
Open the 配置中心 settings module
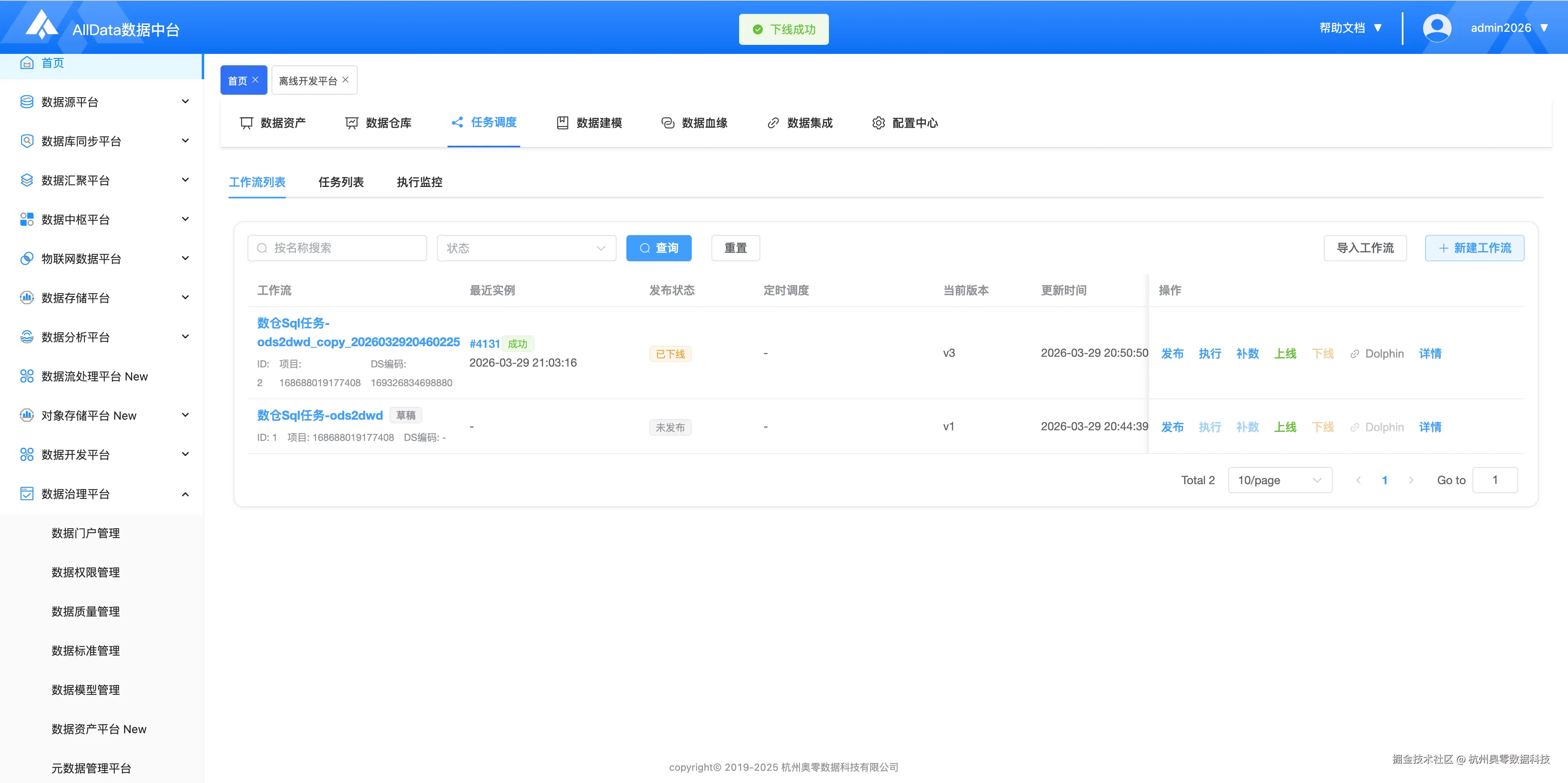pyautogui.click(x=914, y=123)
